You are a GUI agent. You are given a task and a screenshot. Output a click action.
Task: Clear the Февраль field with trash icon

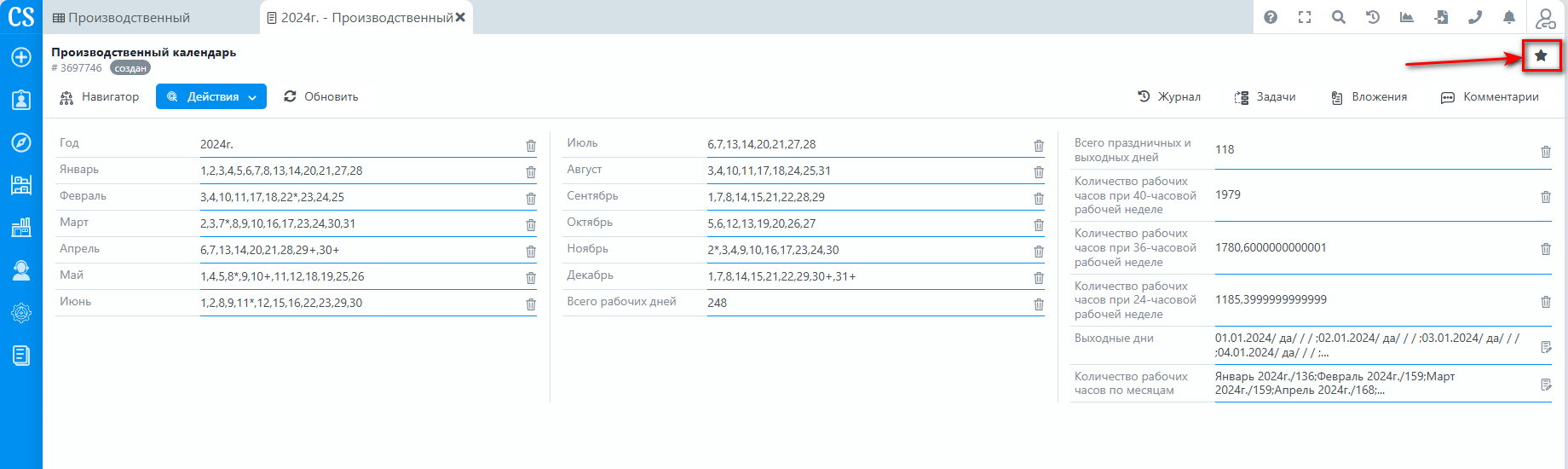pyautogui.click(x=531, y=199)
